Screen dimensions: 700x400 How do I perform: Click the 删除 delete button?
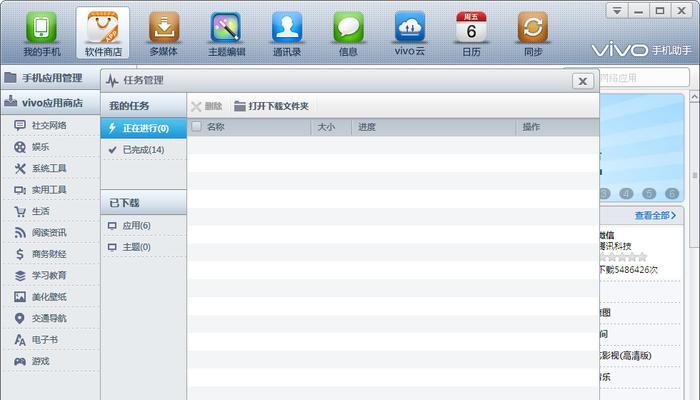[x=206, y=106]
